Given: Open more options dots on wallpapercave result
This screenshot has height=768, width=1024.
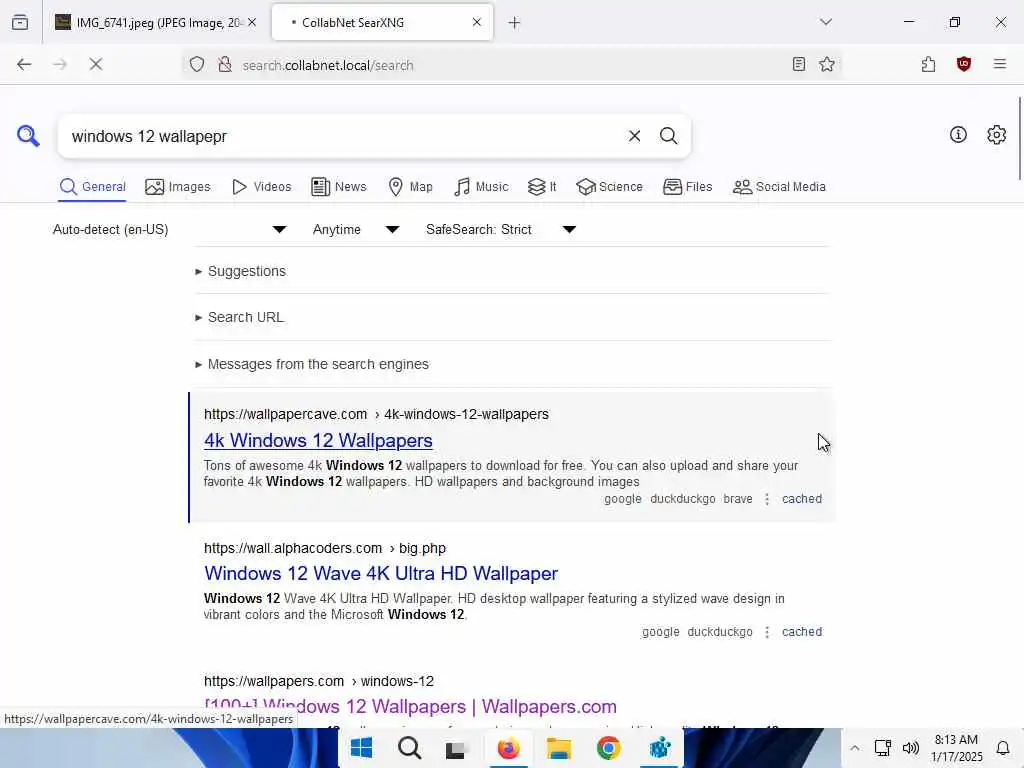Looking at the screenshot, I should pyautogui.click(x=767, y=499).
